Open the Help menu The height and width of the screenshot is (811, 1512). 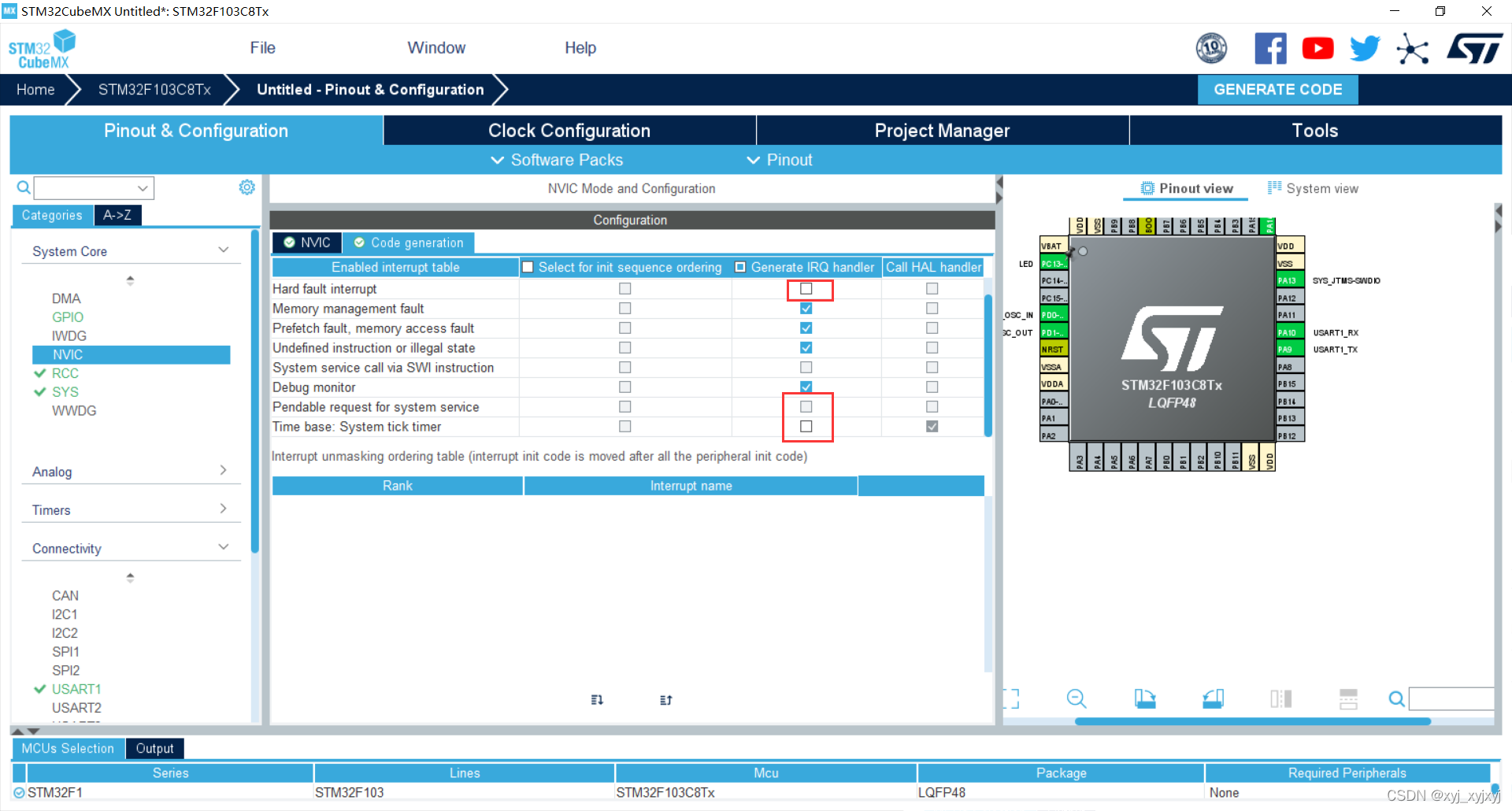580,48
